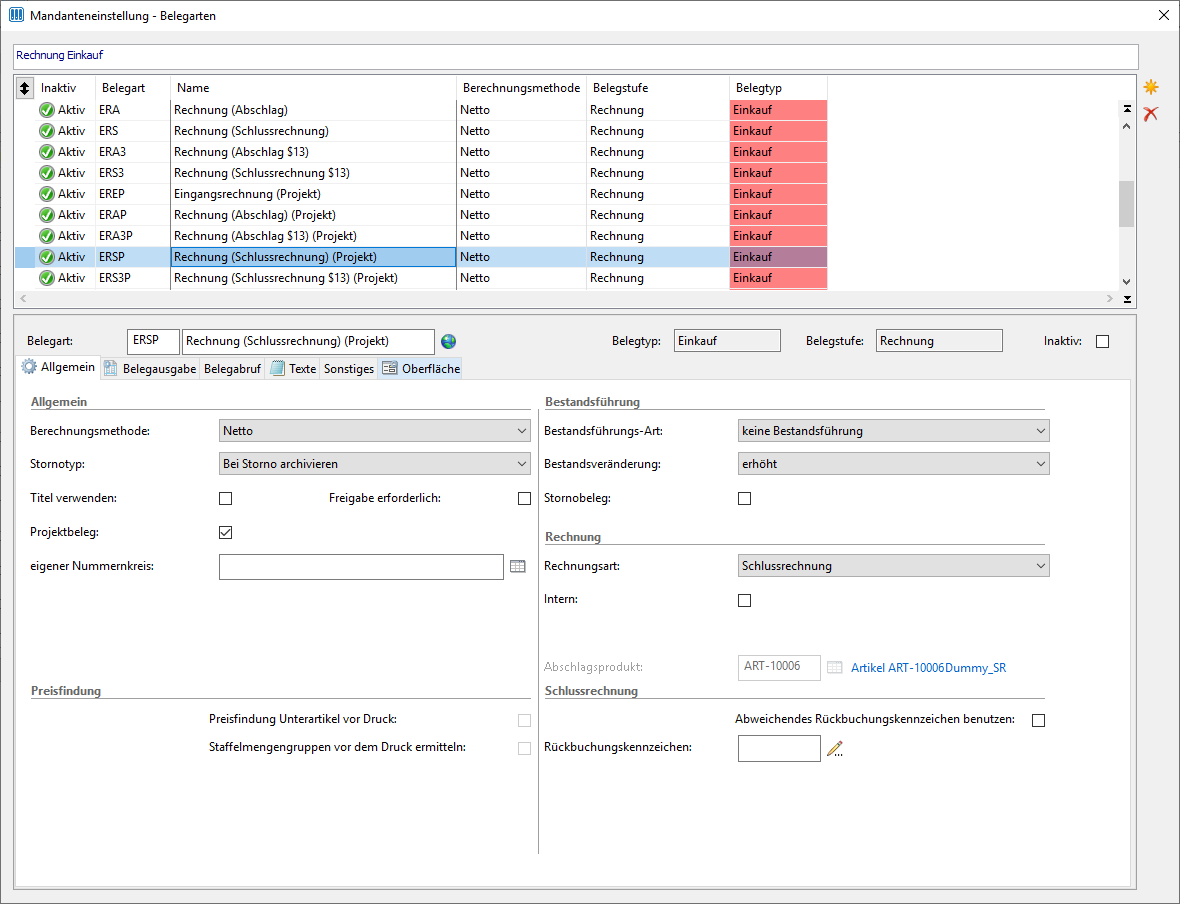Toggle Preisfindung Unterartikel vor Druck checkbox

[525, 720]
